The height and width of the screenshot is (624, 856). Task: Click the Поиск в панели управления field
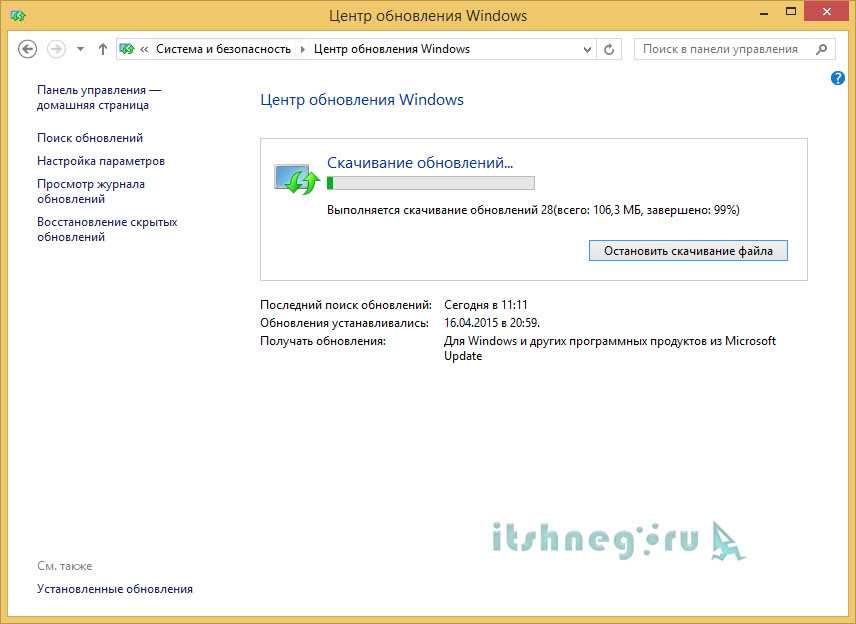tap(720, 49)
